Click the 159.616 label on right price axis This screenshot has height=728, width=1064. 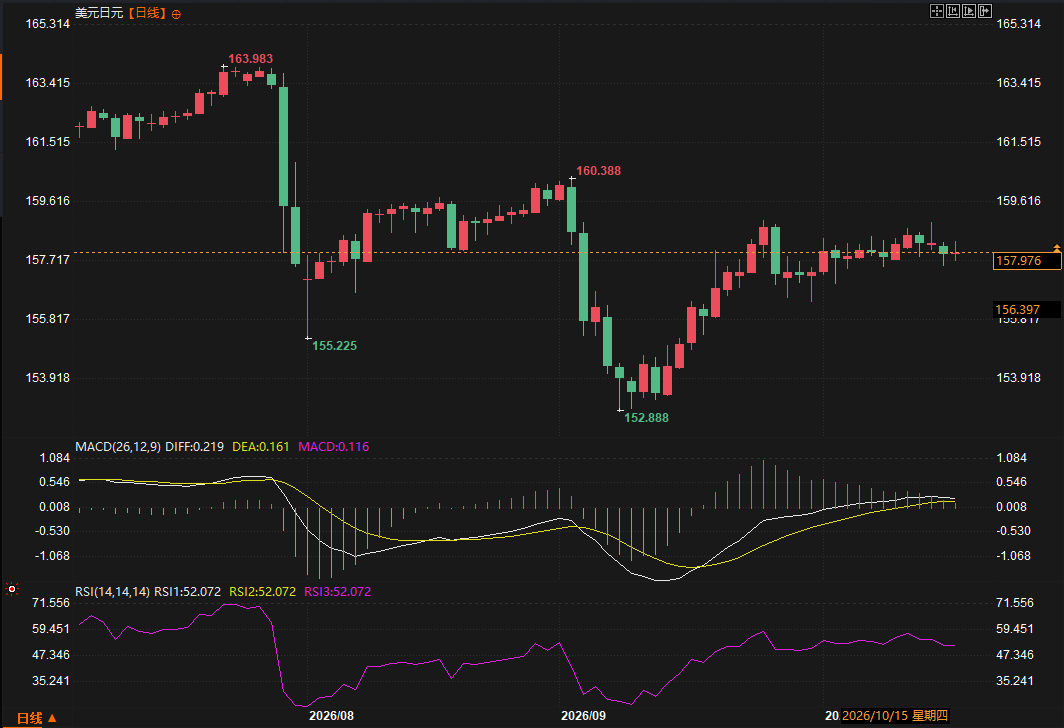pyautogui.click(x=1019, y=201)
